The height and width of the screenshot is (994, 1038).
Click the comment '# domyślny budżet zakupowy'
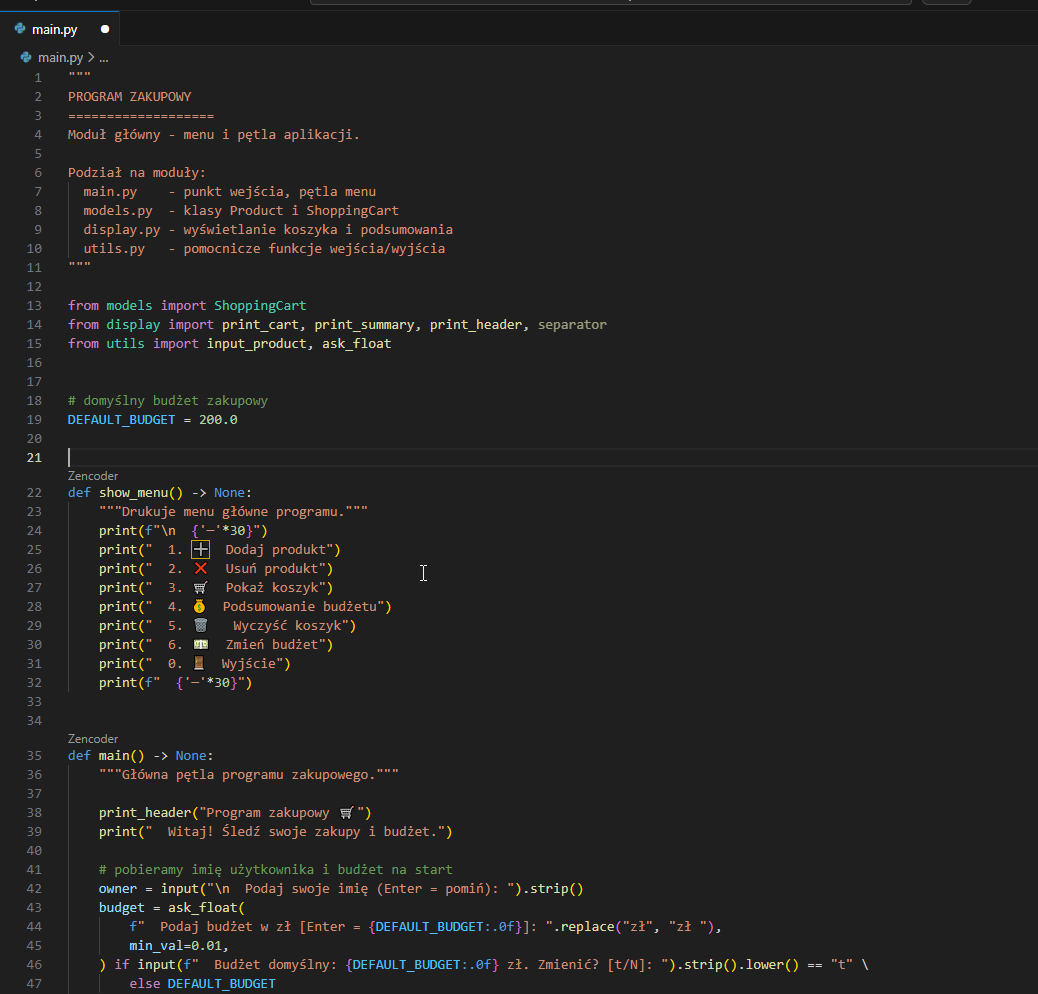tap(167, 400)
